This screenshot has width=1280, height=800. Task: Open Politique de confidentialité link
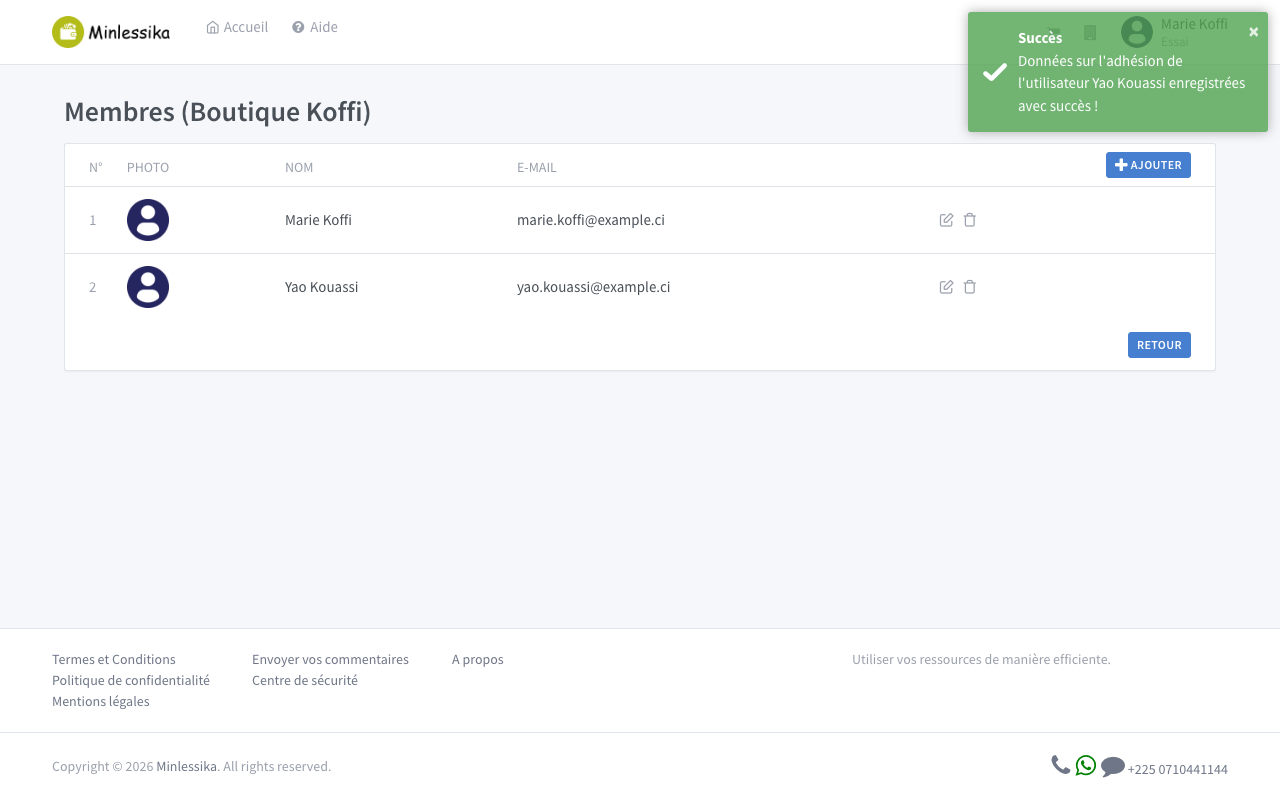click(x=131, y=681)
